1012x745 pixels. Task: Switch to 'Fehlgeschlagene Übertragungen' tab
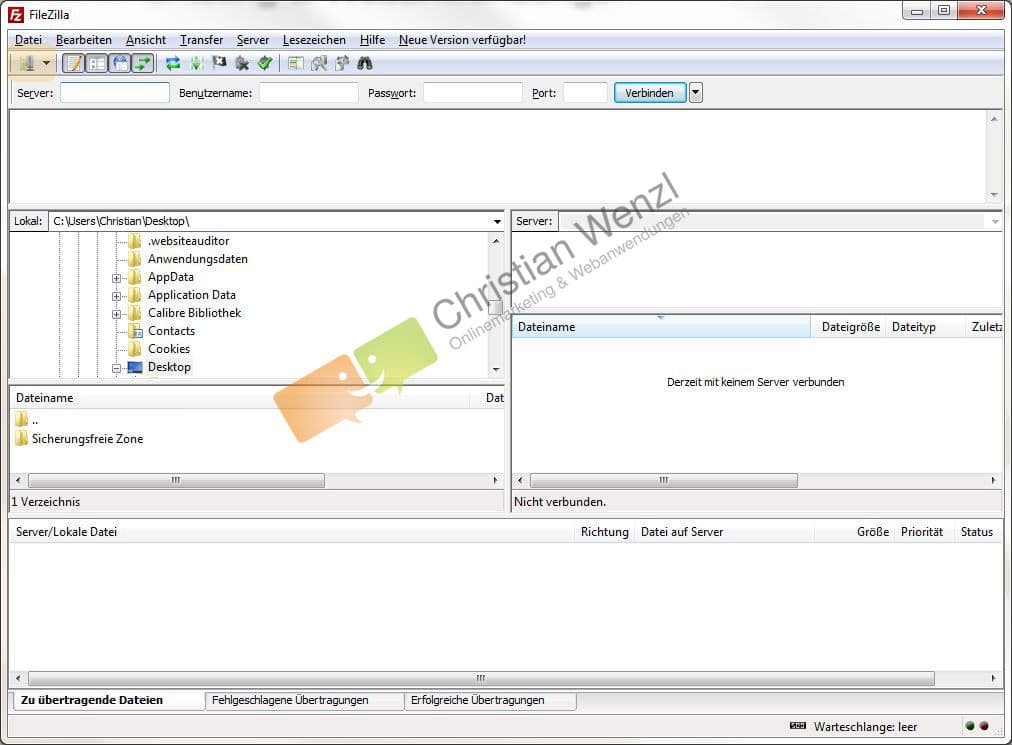coord(304,700)
